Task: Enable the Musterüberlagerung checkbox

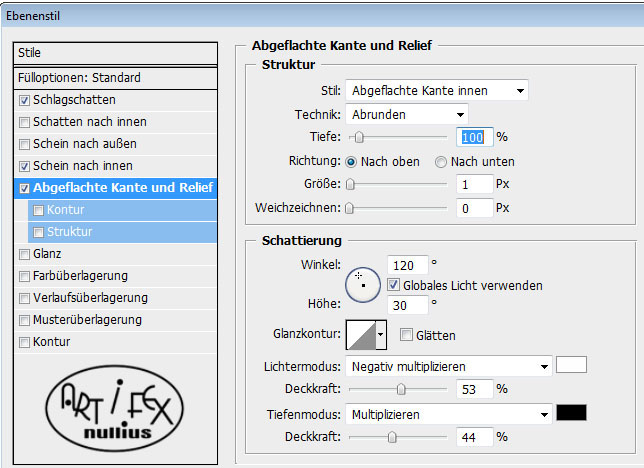Action: tap(24, 320)
